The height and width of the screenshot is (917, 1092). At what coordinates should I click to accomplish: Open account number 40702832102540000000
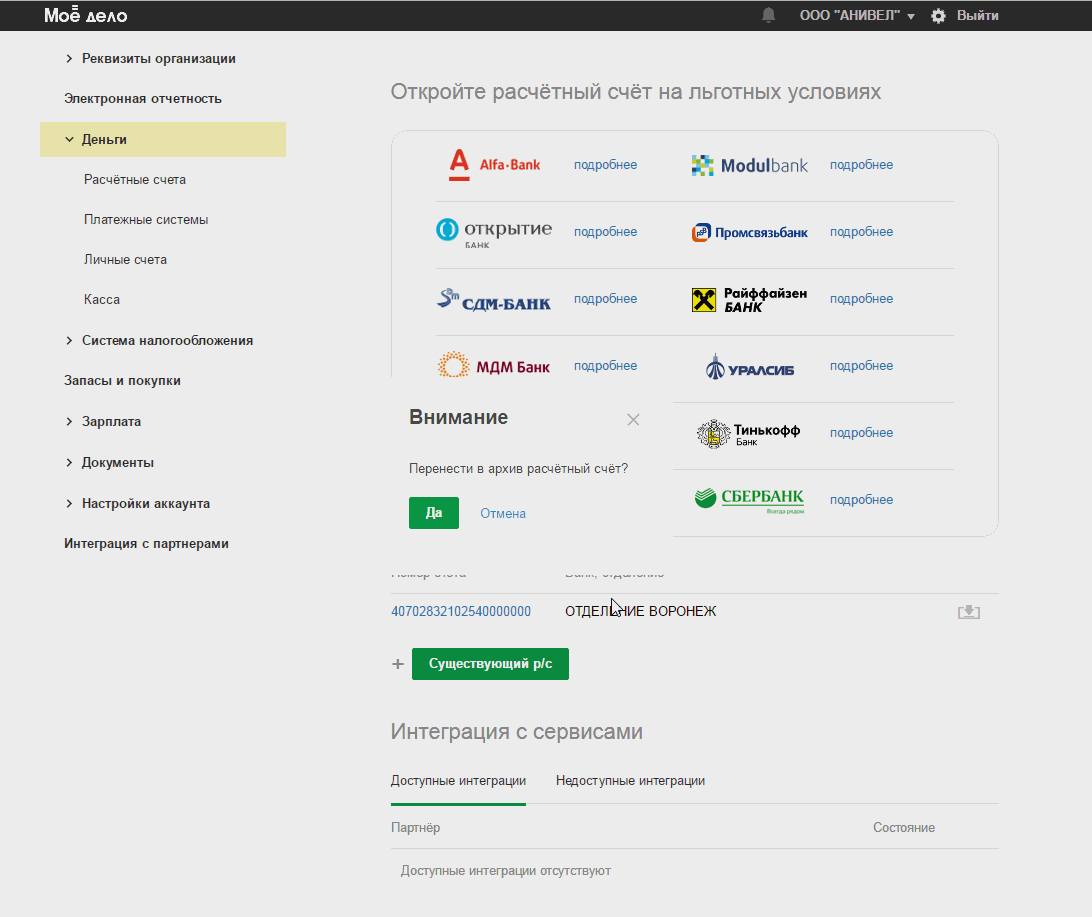tap(460, 612)
